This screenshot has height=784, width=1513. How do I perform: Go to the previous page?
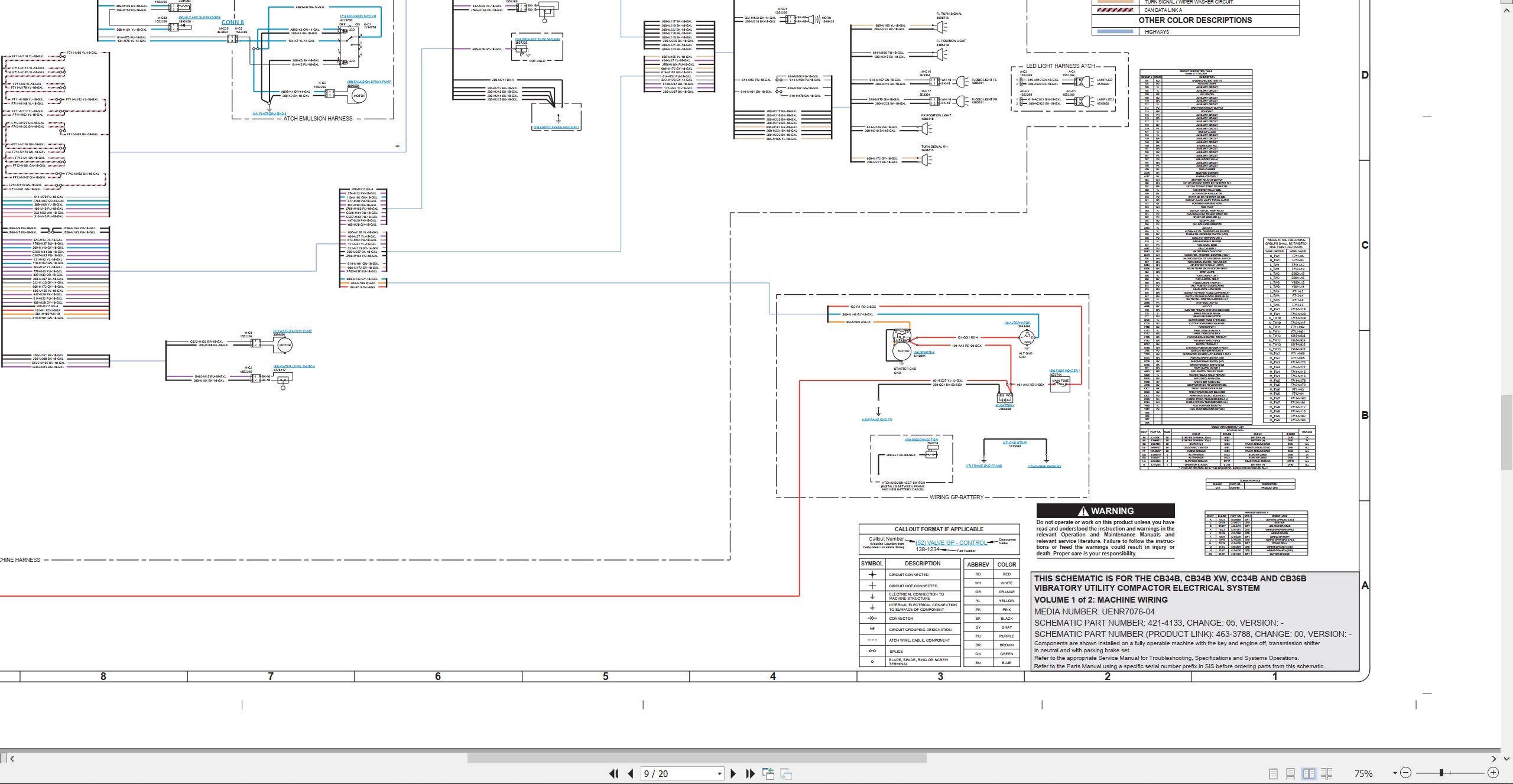[631, 773]
